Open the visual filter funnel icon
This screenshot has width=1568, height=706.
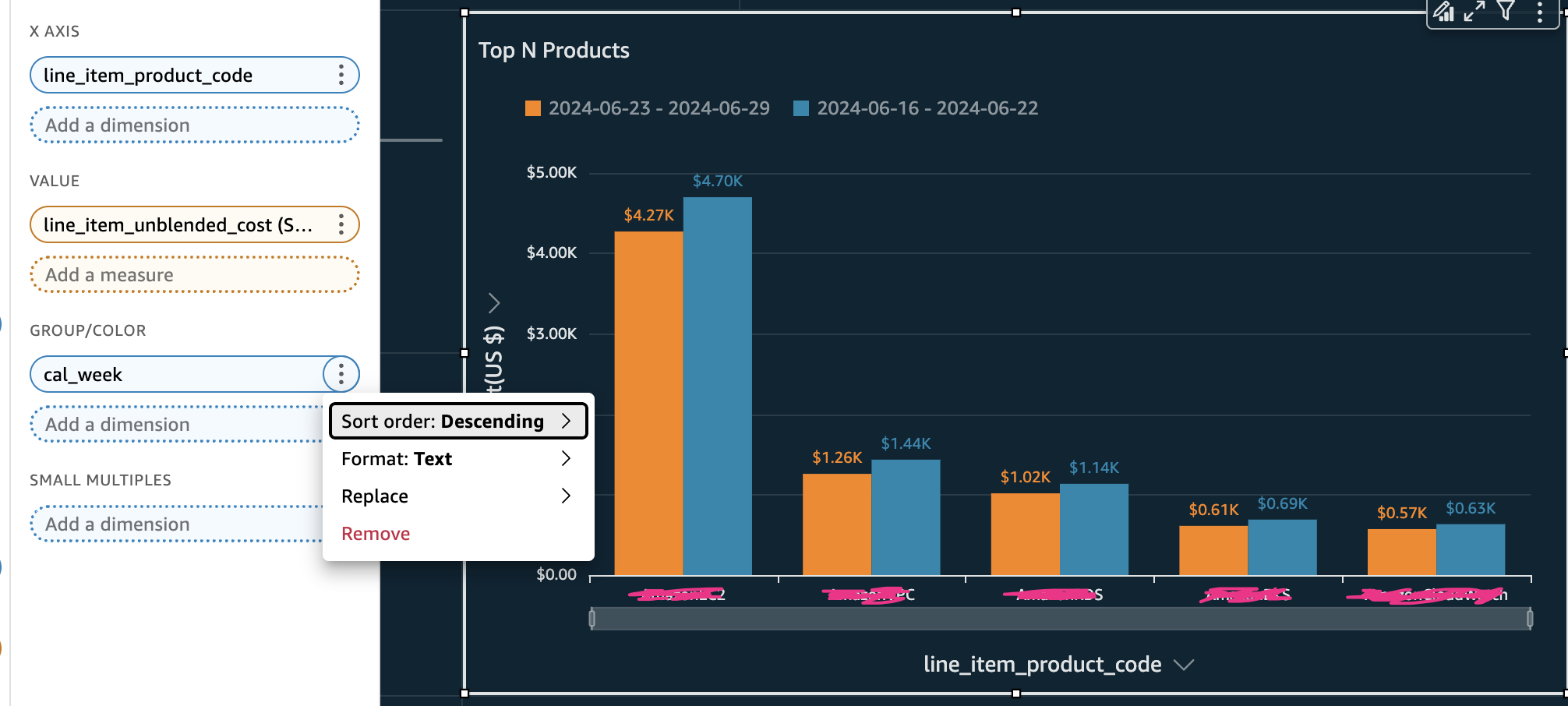coord(1506,11)
